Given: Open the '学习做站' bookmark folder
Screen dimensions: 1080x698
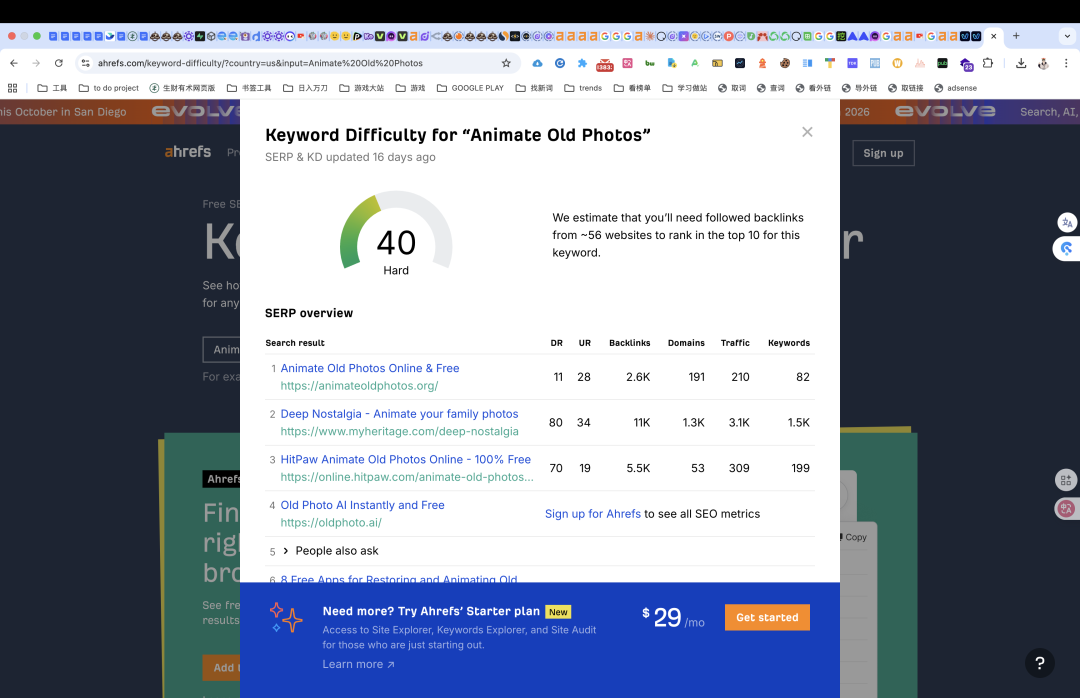Looking at the screenshot, I should (x=685, y=88).
